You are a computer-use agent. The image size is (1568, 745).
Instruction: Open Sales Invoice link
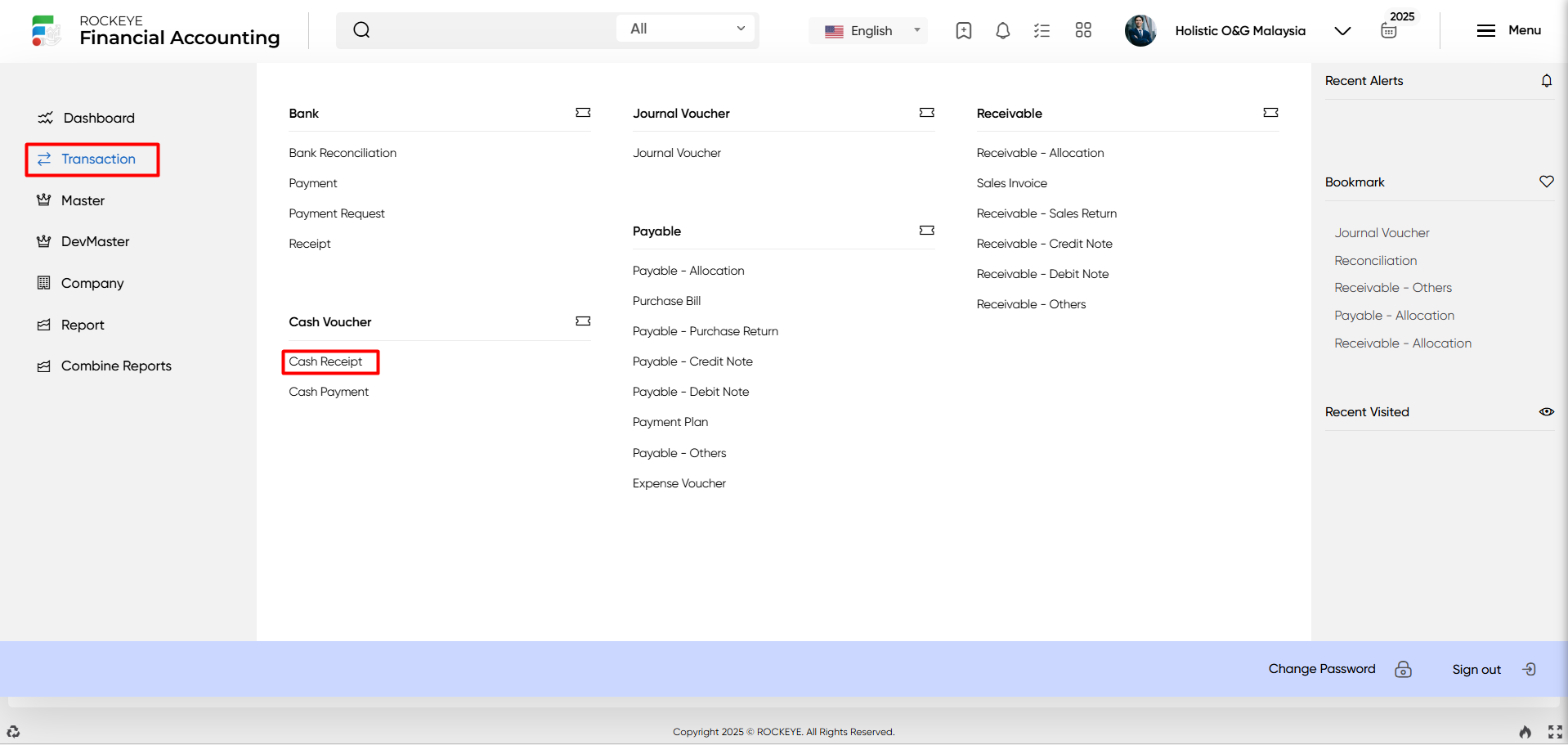(1011, 183)
